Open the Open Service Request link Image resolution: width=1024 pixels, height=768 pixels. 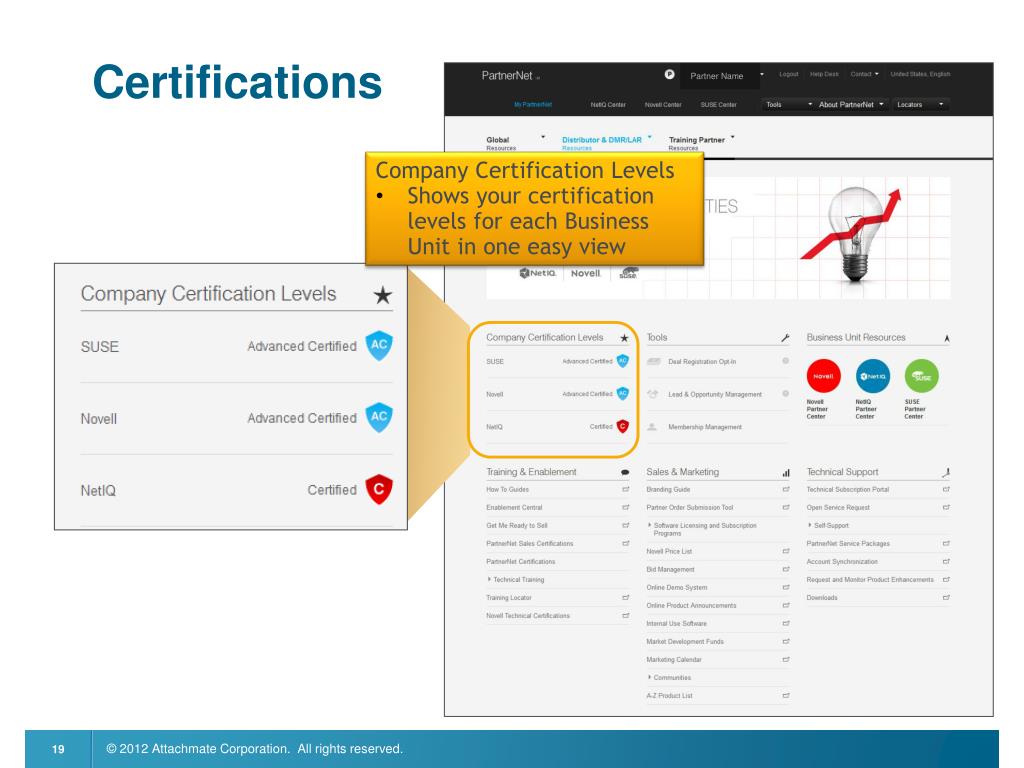(838, 507)
